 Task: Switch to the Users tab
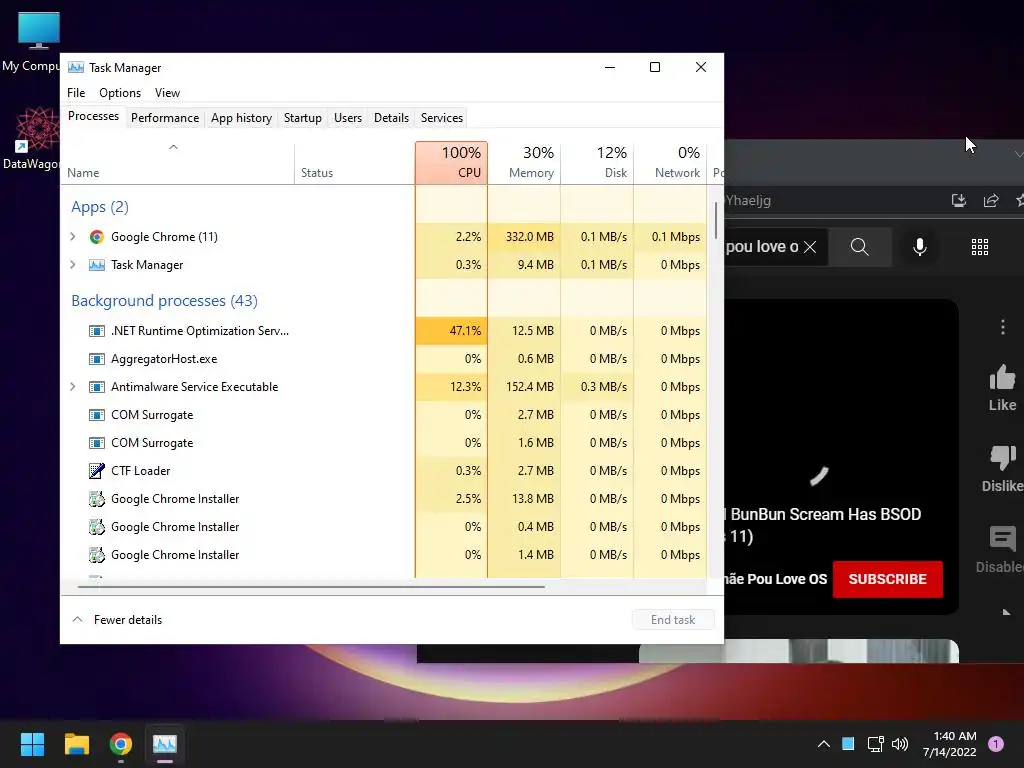pyautogui.click(x=347, y=118)
